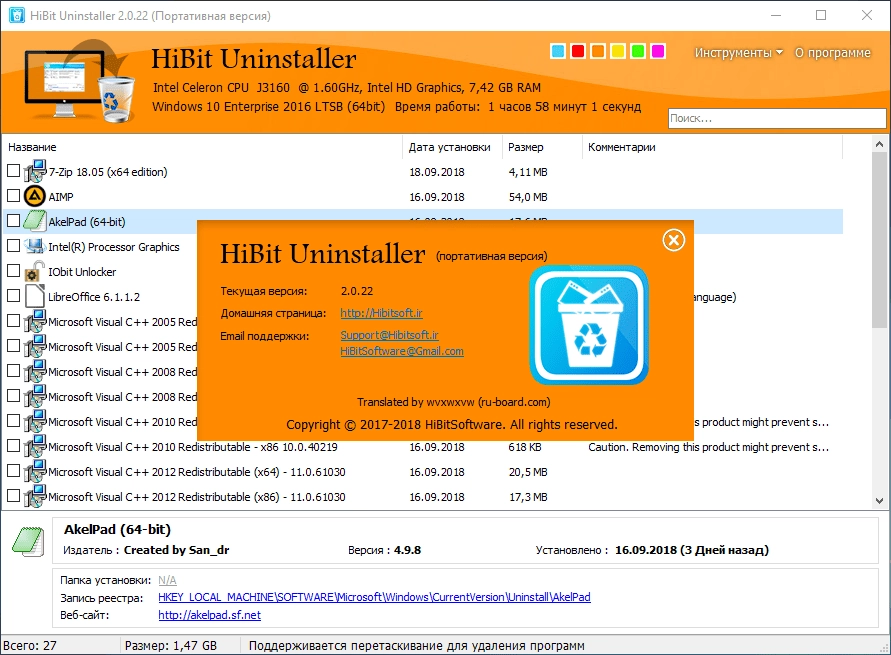This screenshot has height=655, width=891.
Task: Tick the checkbox for Intel(R) Processor Graphics
Action: point(13,245)
